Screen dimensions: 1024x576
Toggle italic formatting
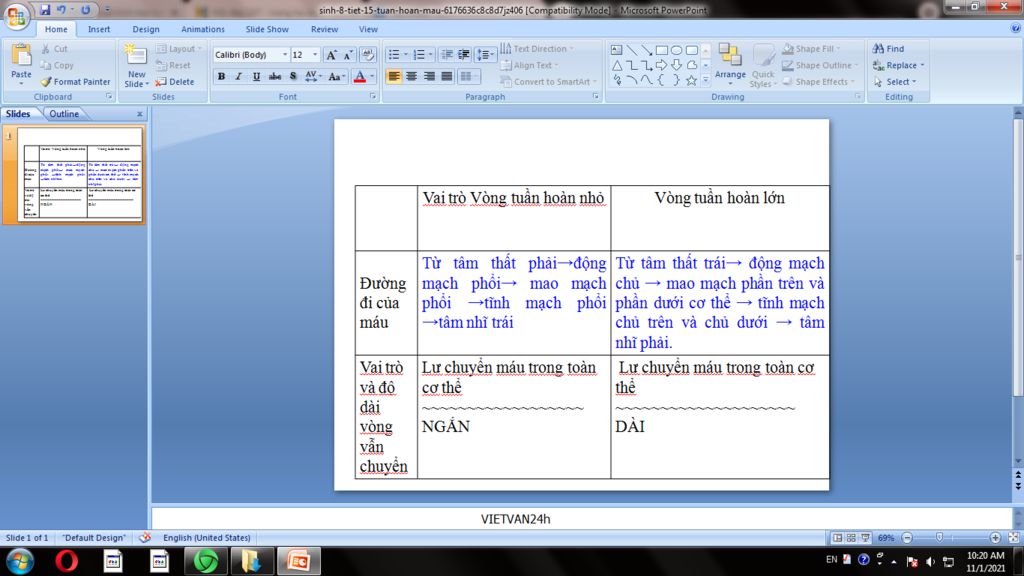tap(238, 76)
